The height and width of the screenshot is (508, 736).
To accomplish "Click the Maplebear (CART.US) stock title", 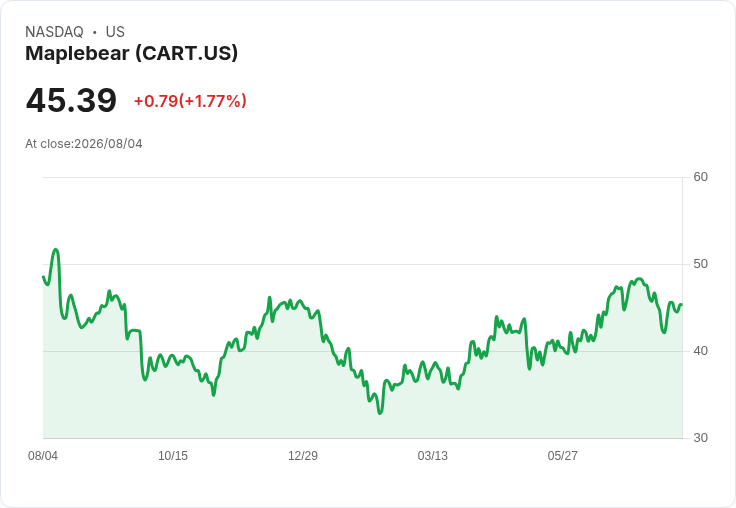I will 131,53.
